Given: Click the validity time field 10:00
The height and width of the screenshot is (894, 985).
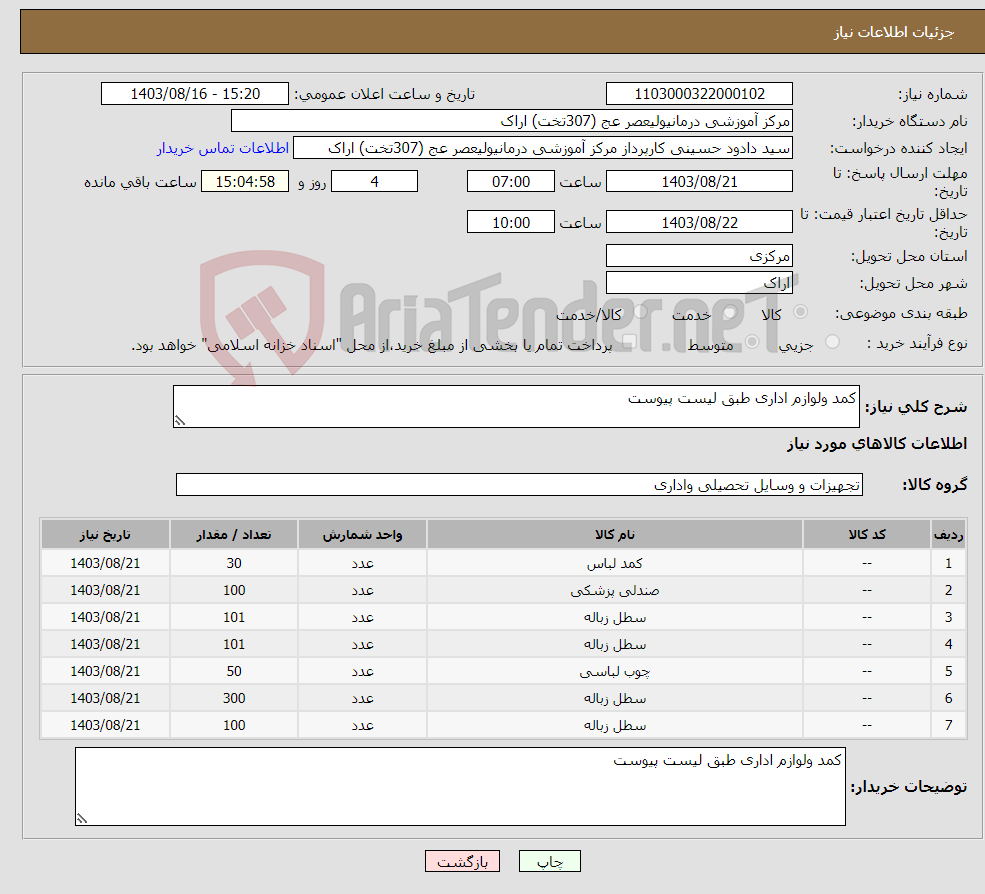Looking at the screenshot, I should 511,222.
